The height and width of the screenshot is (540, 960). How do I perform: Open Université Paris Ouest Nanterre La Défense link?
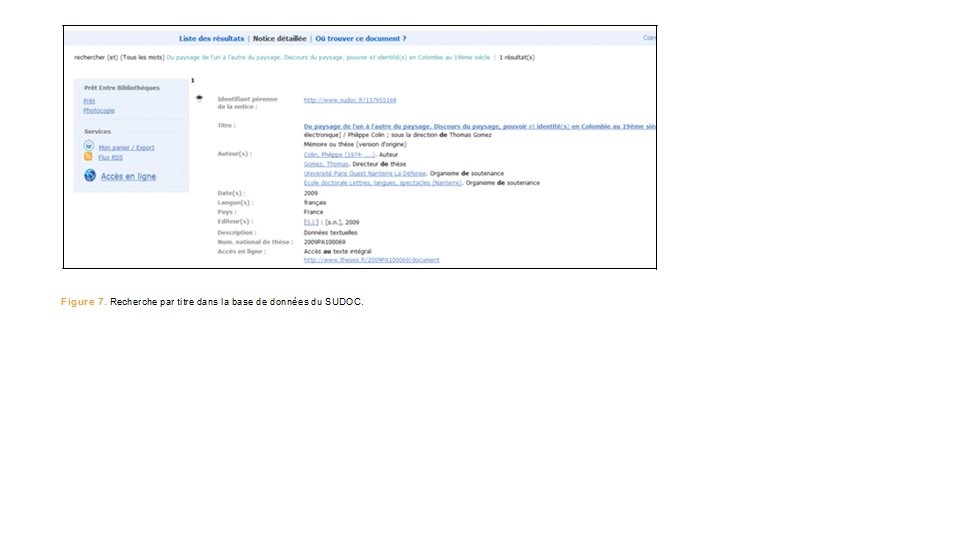click(x=365, y=173)
